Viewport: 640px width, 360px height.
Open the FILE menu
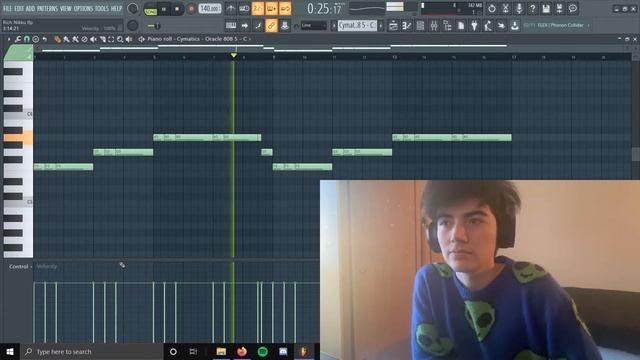pos(7,9)
